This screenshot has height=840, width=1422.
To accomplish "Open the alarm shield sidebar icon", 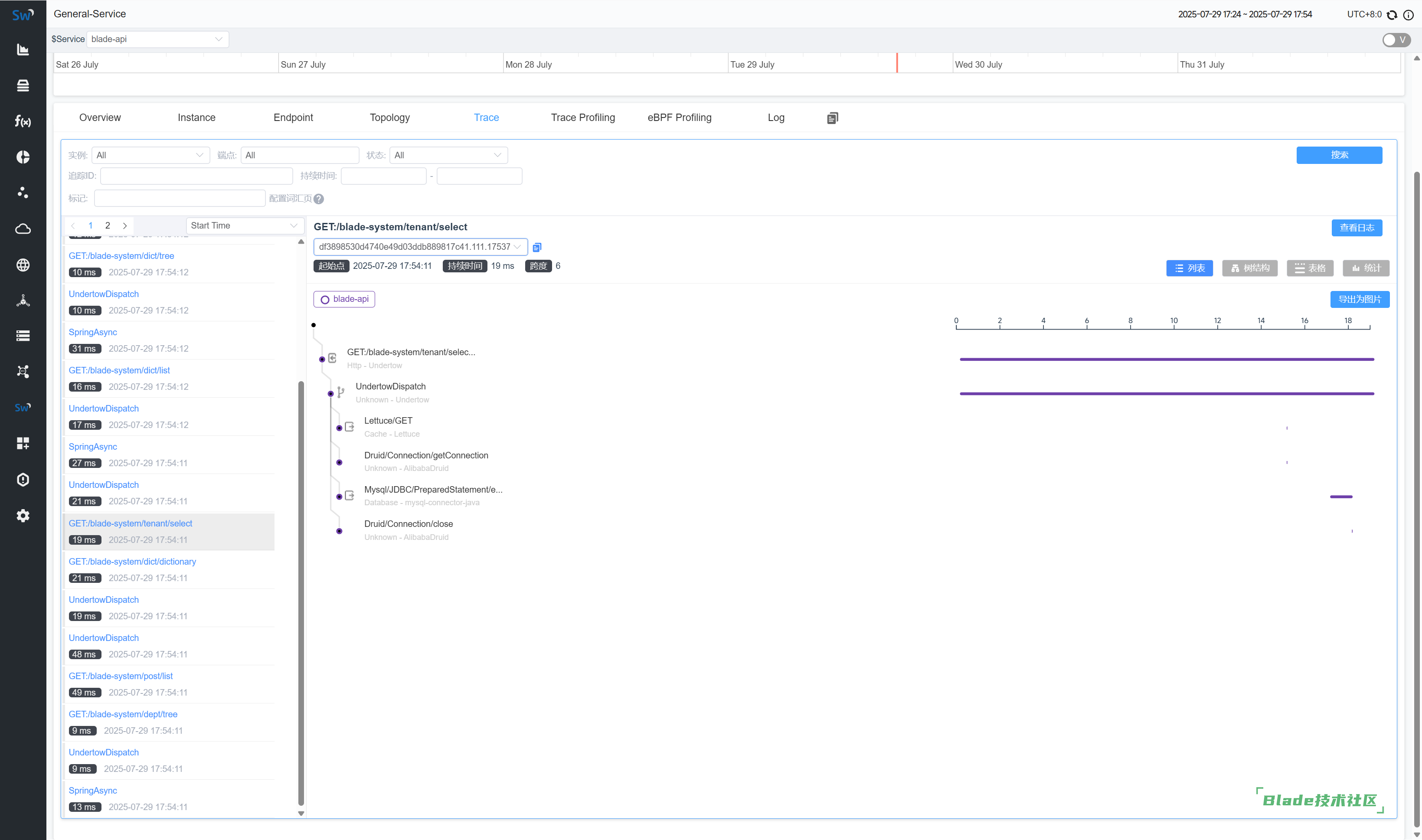I will point(23,480).
